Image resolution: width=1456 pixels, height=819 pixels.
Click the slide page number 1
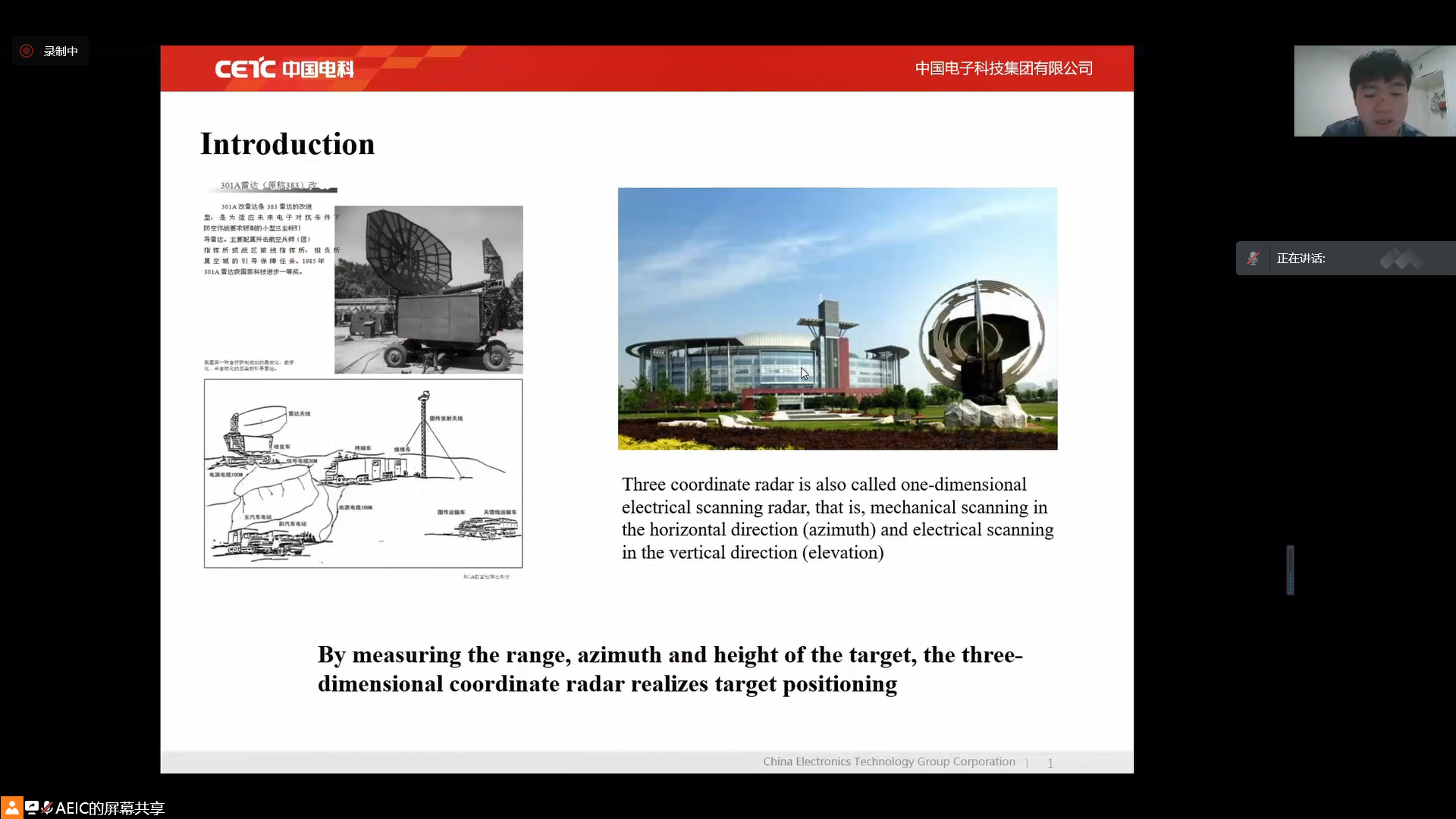pos(1050,763)
